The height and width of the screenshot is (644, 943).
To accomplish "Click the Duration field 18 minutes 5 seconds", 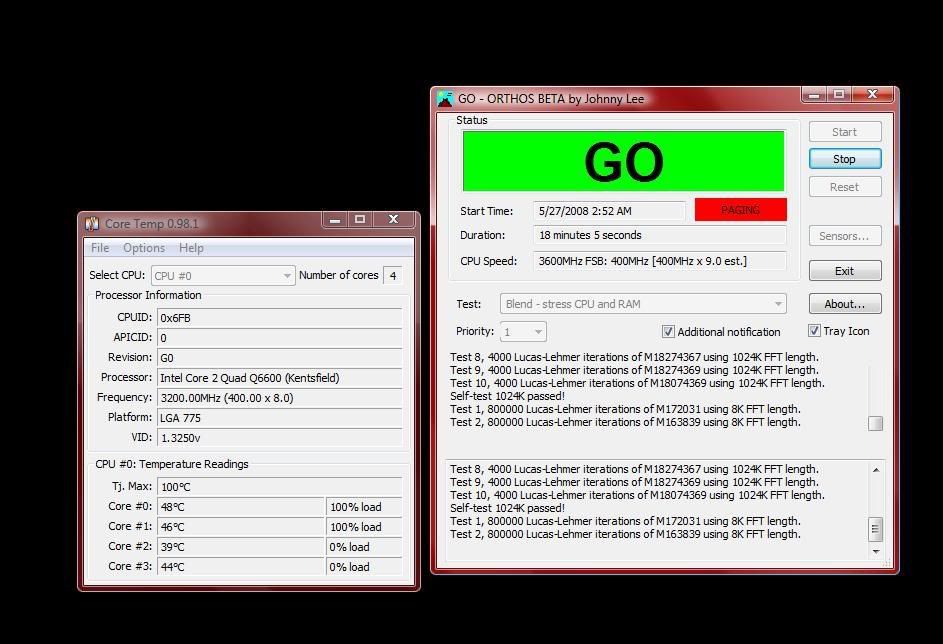I will [660, 235].
